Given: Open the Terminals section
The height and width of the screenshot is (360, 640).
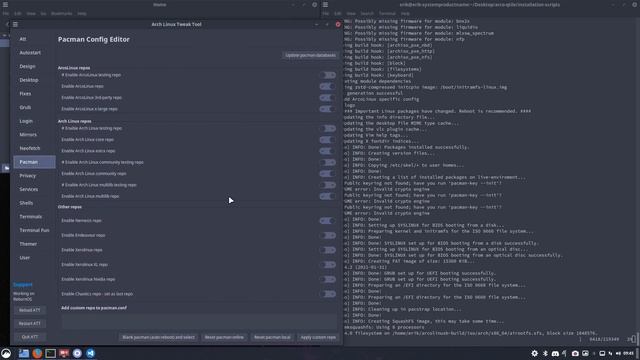Looking at the screenshot, I should [x=34, y=217].
